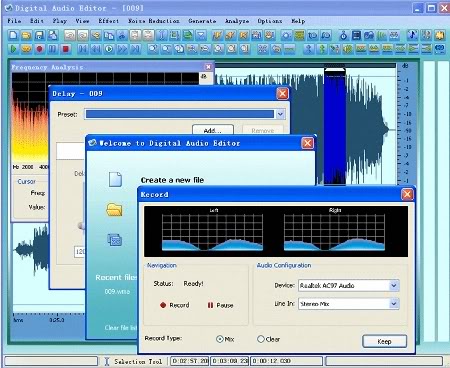Click the Fast Forward double-arrow icon
Screen dimensions: 450x368
122,49
